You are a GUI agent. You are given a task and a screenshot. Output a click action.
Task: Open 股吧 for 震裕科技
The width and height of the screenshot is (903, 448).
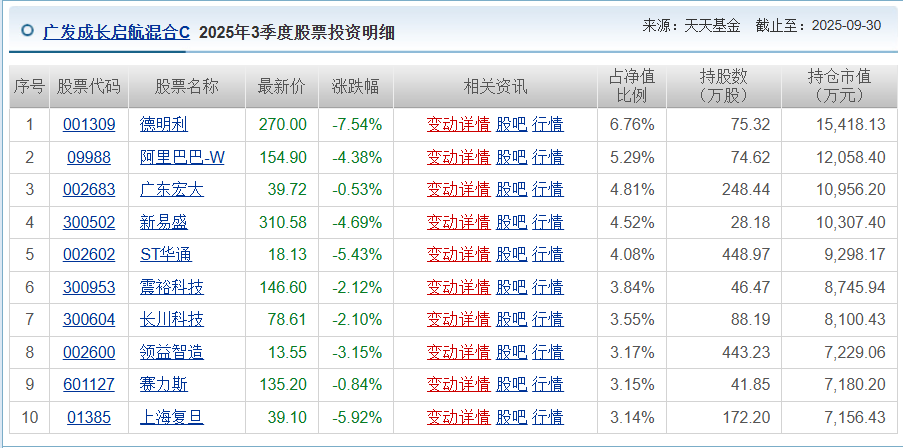(x=511, y=287)
